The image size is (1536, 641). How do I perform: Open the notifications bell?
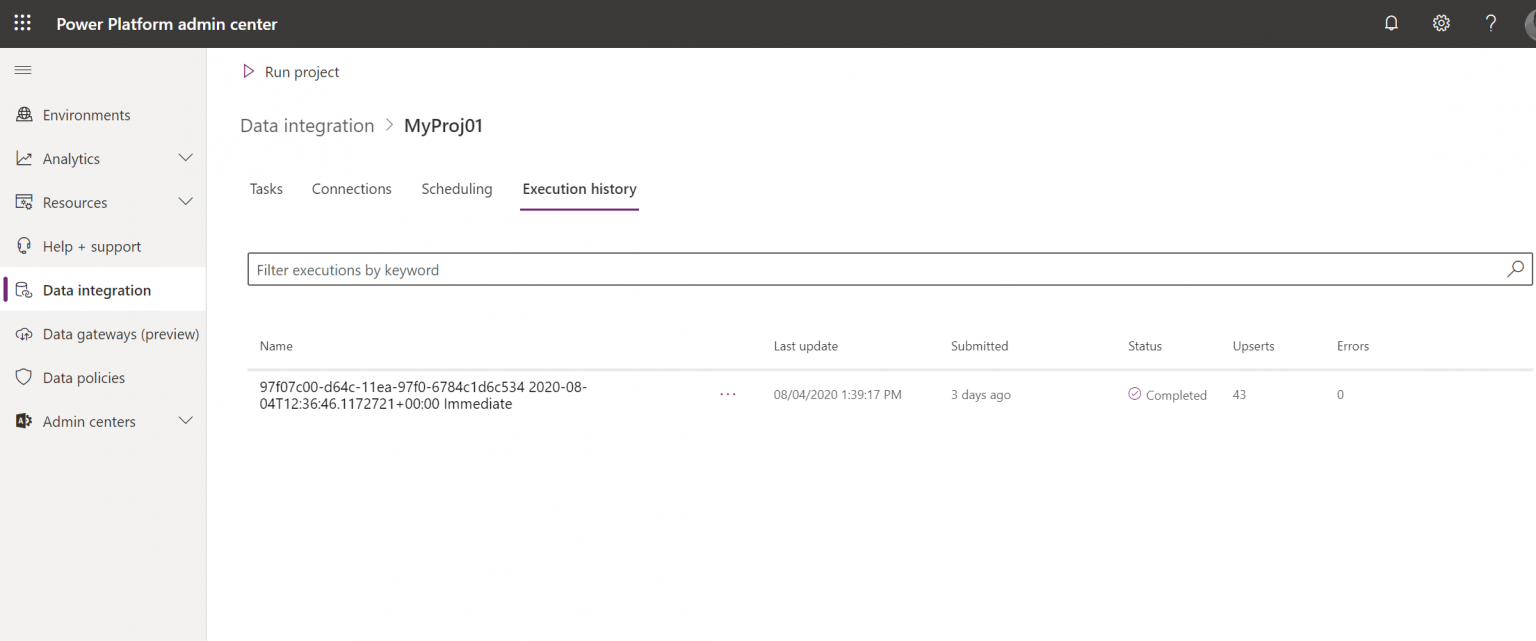point(1391,22)
